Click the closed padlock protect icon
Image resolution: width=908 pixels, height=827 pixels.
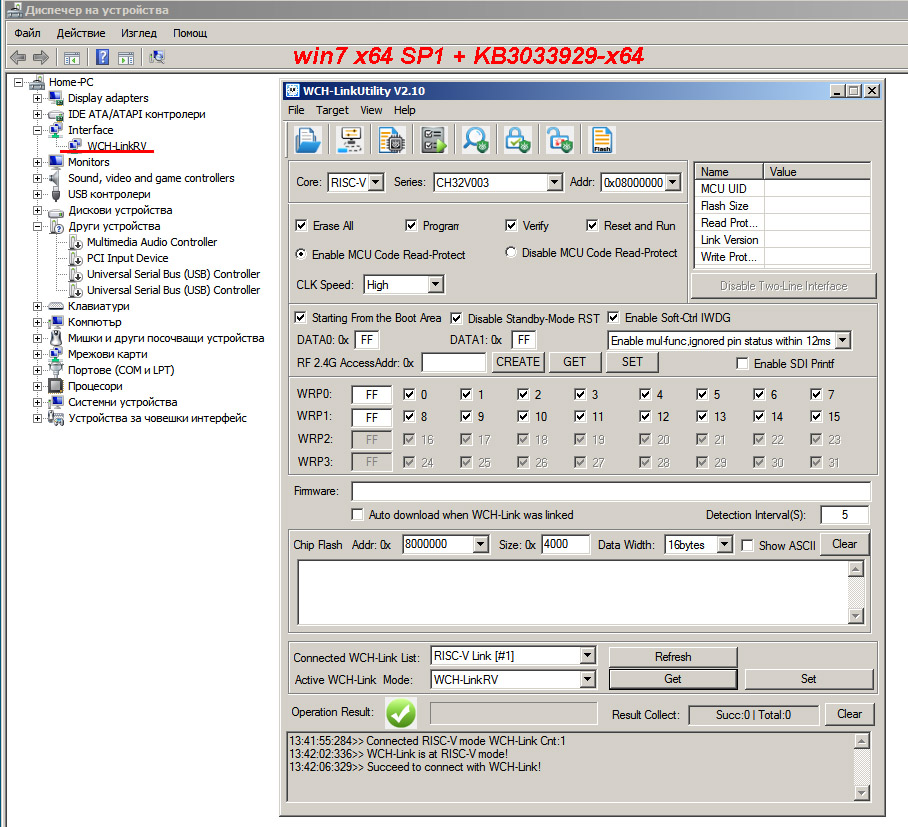(517, 140)
